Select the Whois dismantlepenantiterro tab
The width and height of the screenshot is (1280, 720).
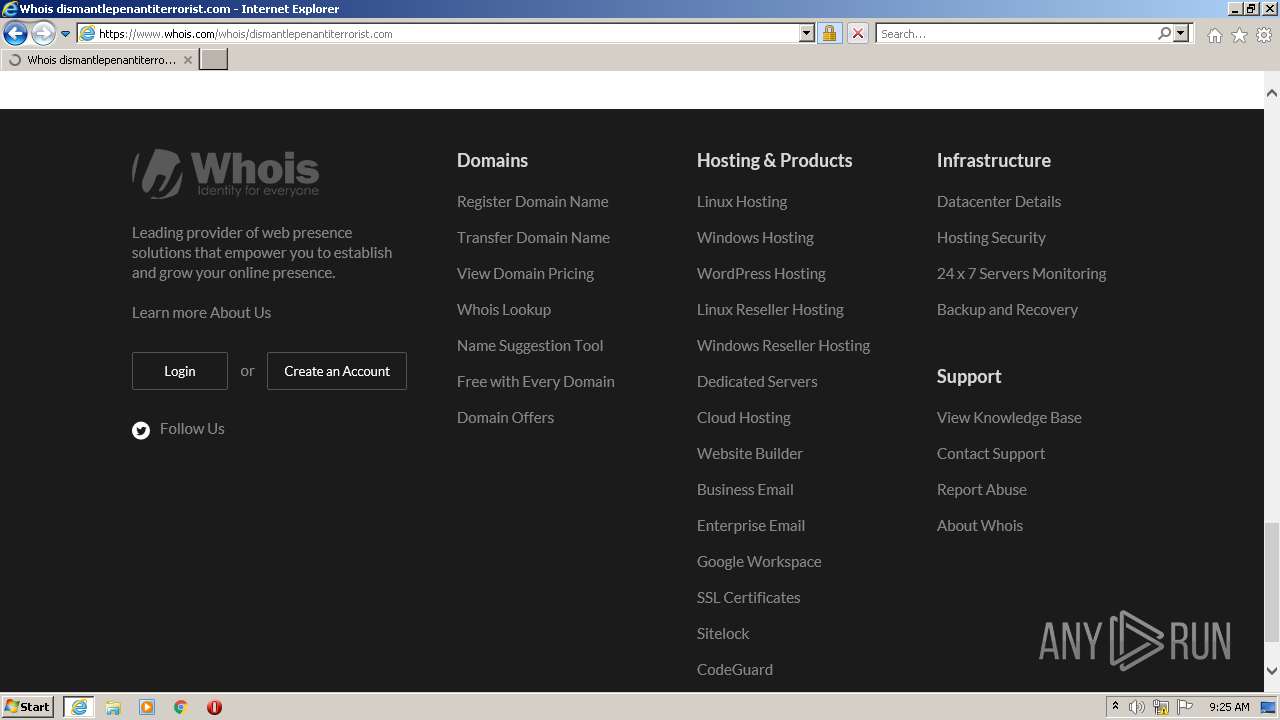tap(99, 60)
